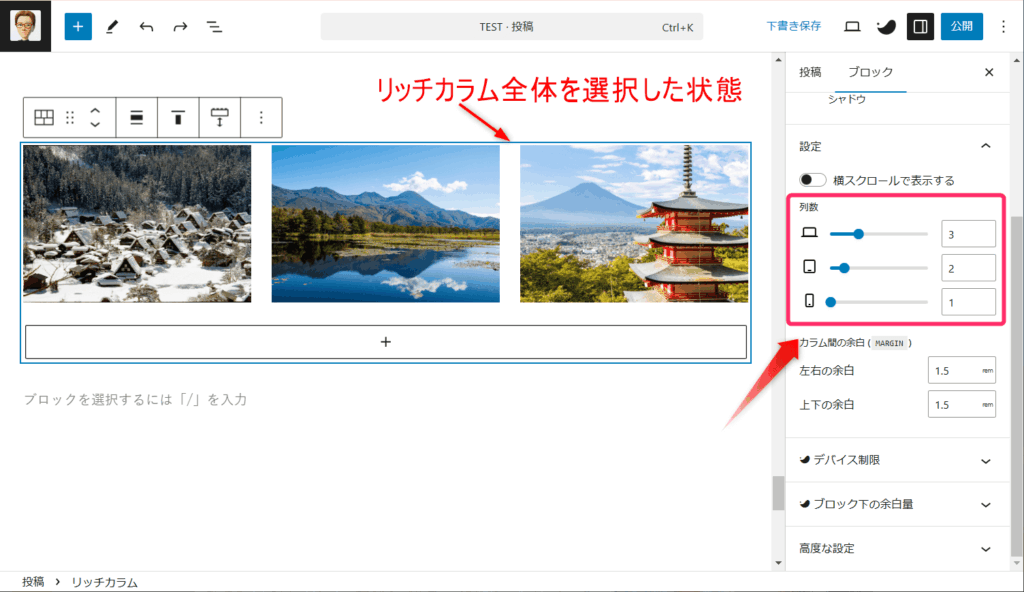Switch to the 投稿 tab
1024x592 pixels.
pyautogui.click(x=810, y=72)
